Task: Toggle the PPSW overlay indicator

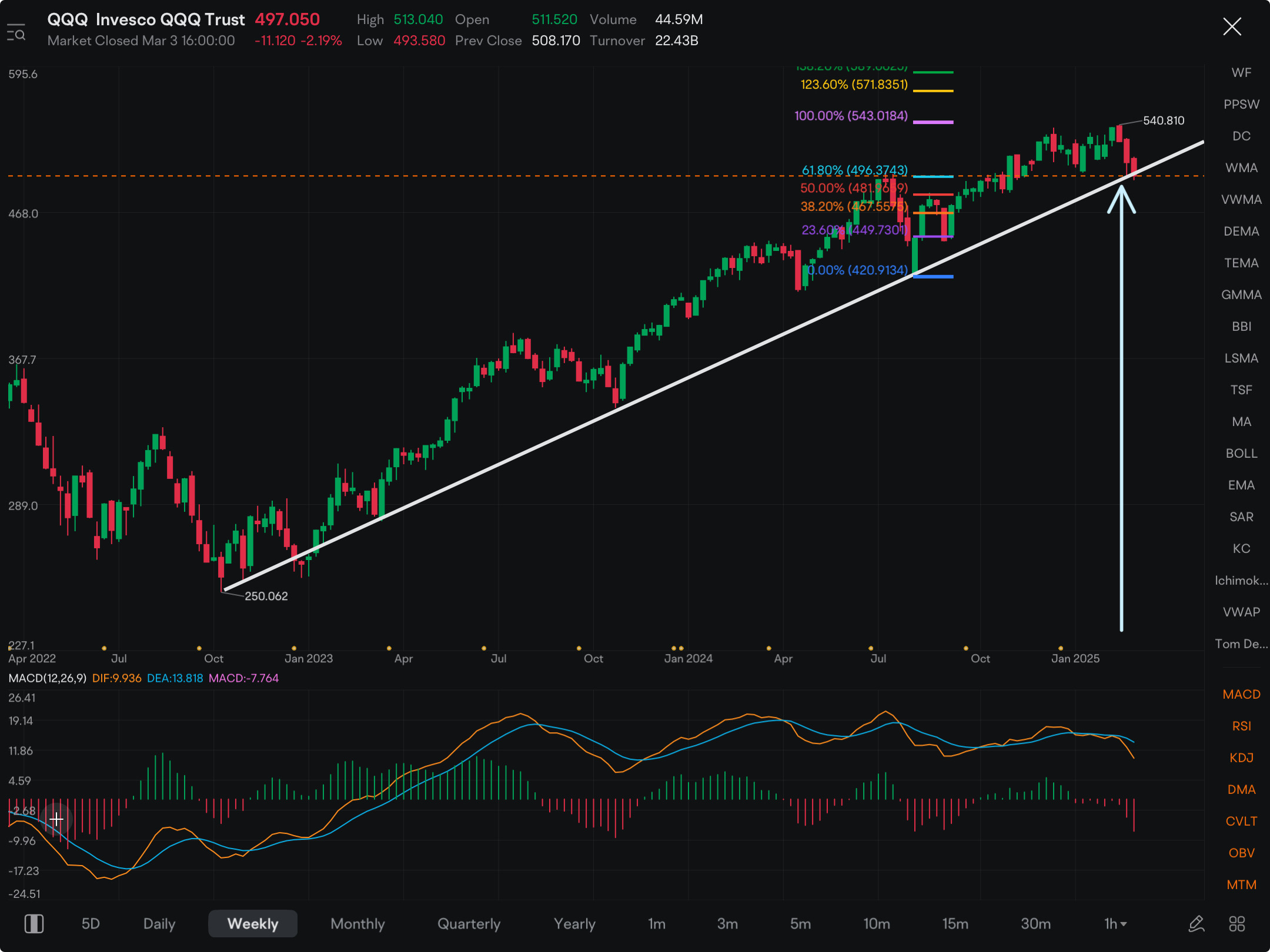Action: click(x=1241, y=105)
